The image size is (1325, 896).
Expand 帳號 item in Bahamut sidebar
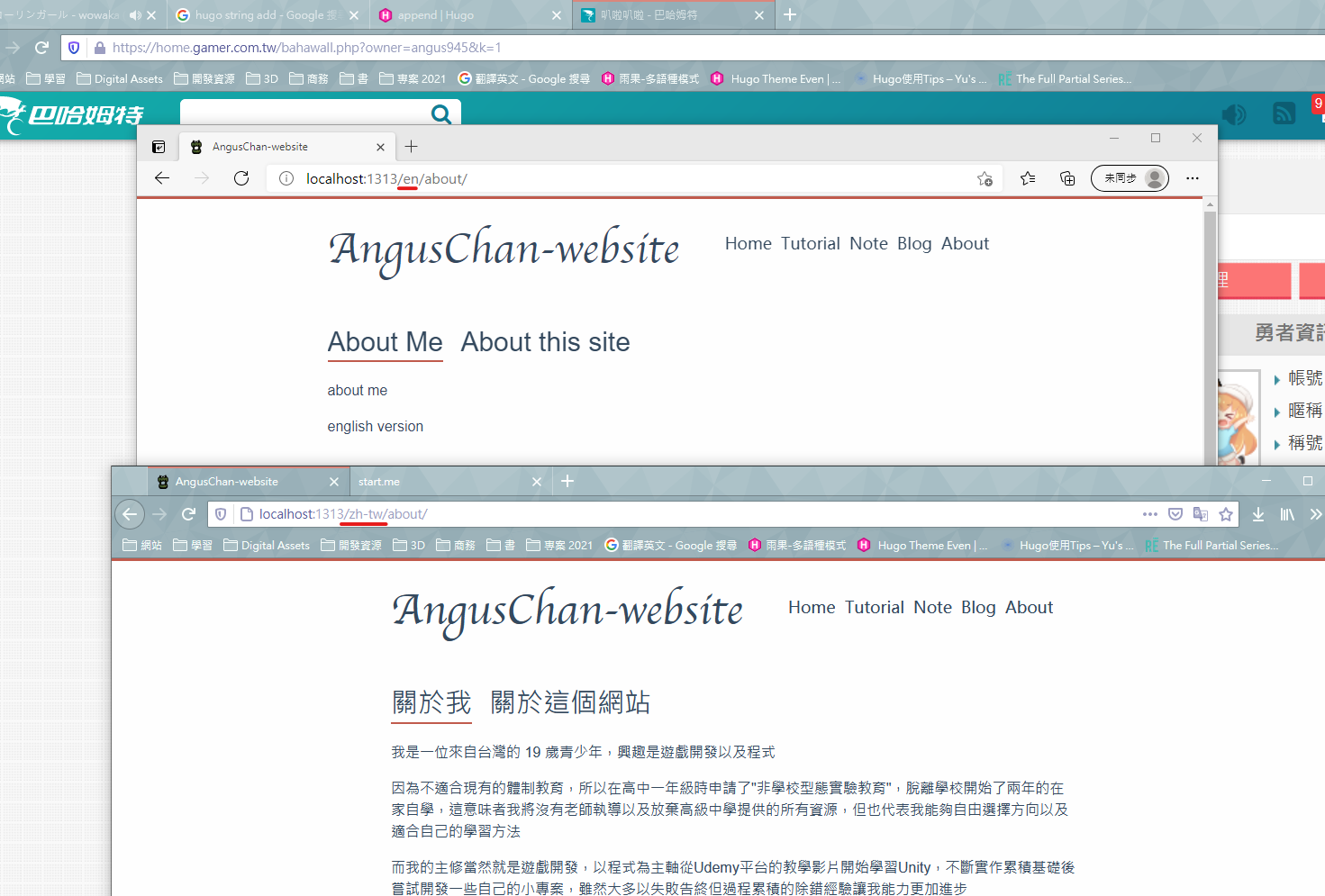1299,378
